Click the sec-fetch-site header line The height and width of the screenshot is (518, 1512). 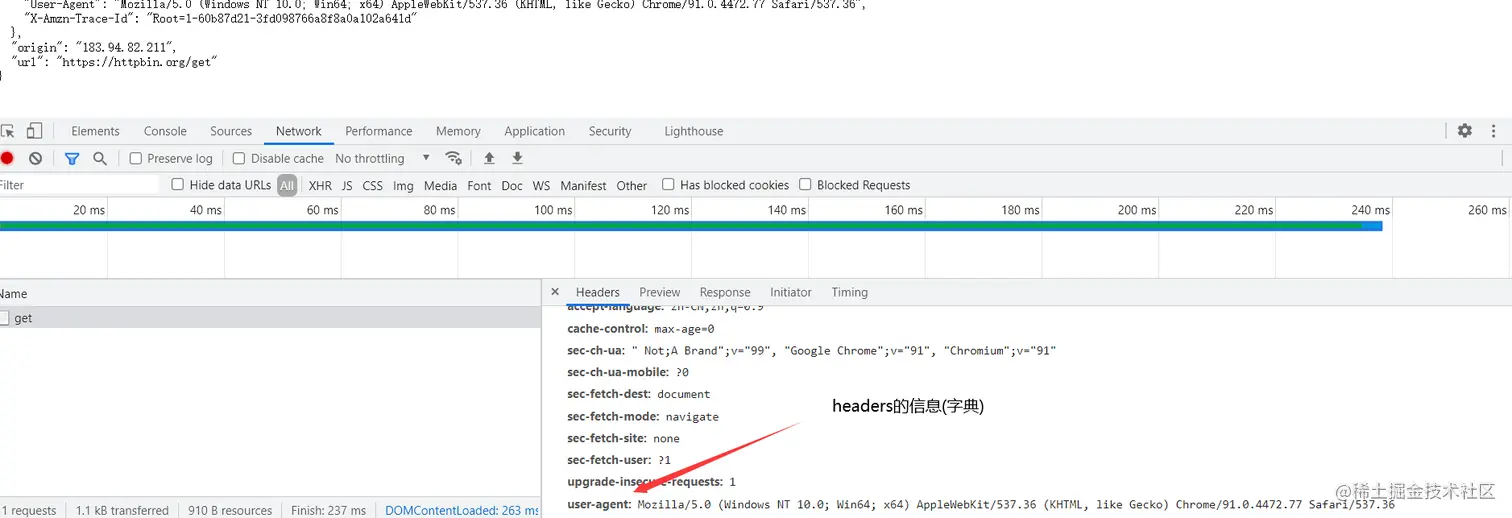tap(623, 438)
